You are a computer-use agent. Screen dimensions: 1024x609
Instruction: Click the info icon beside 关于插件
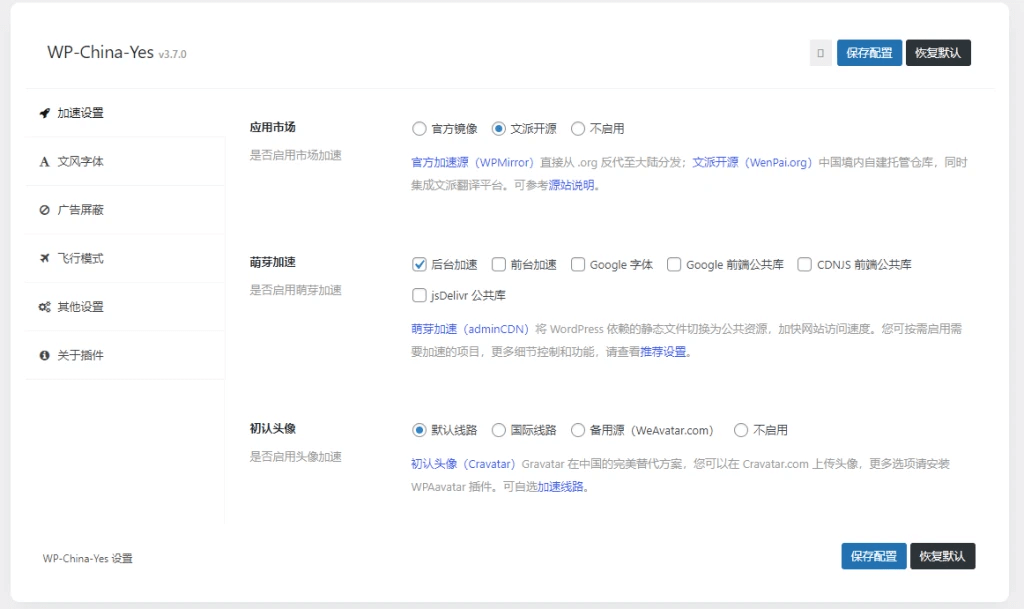tap(44, 355)
